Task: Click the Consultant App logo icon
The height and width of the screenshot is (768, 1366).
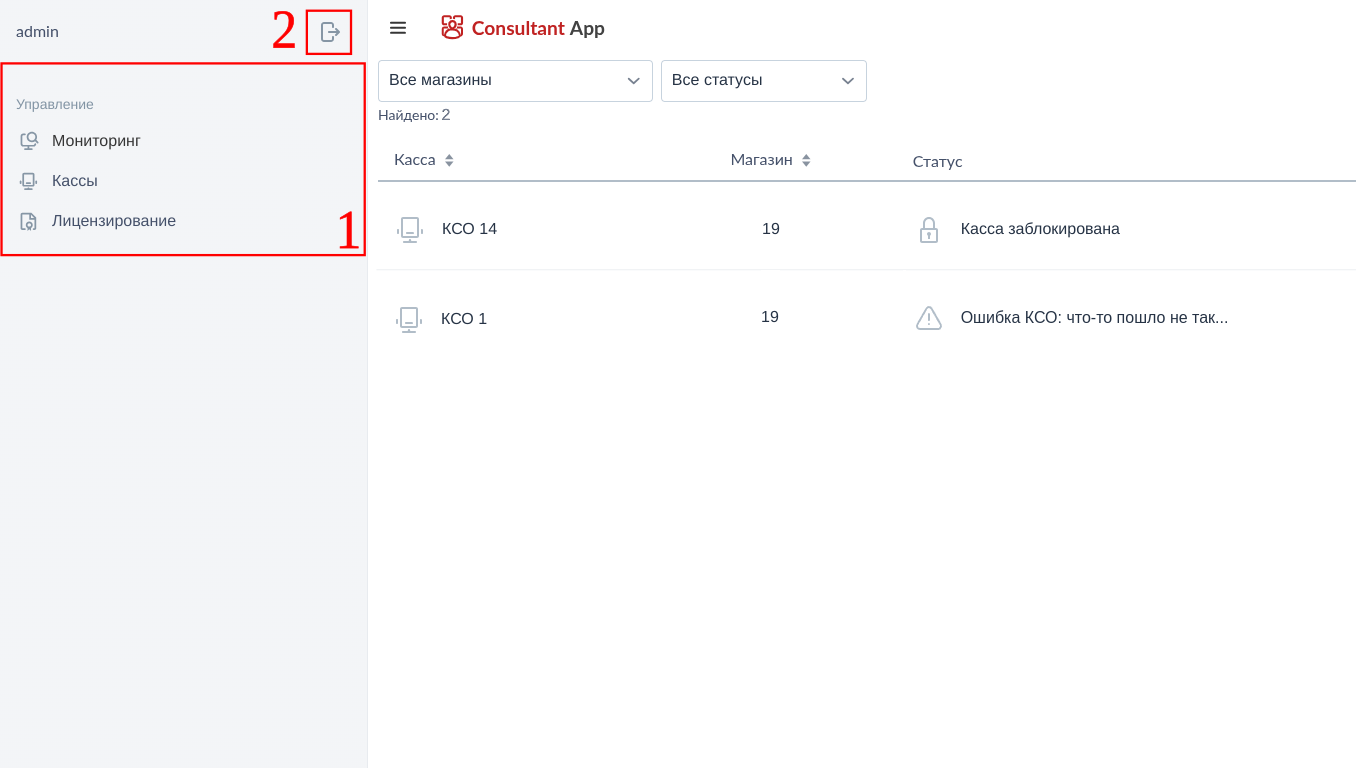Action: pos(452,28)
